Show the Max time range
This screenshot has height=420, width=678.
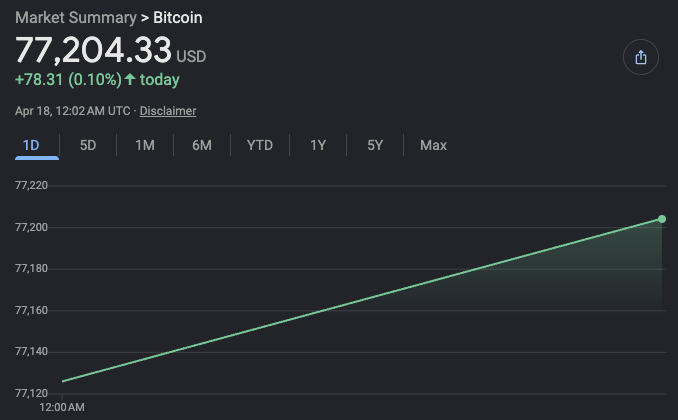(433, 145)
